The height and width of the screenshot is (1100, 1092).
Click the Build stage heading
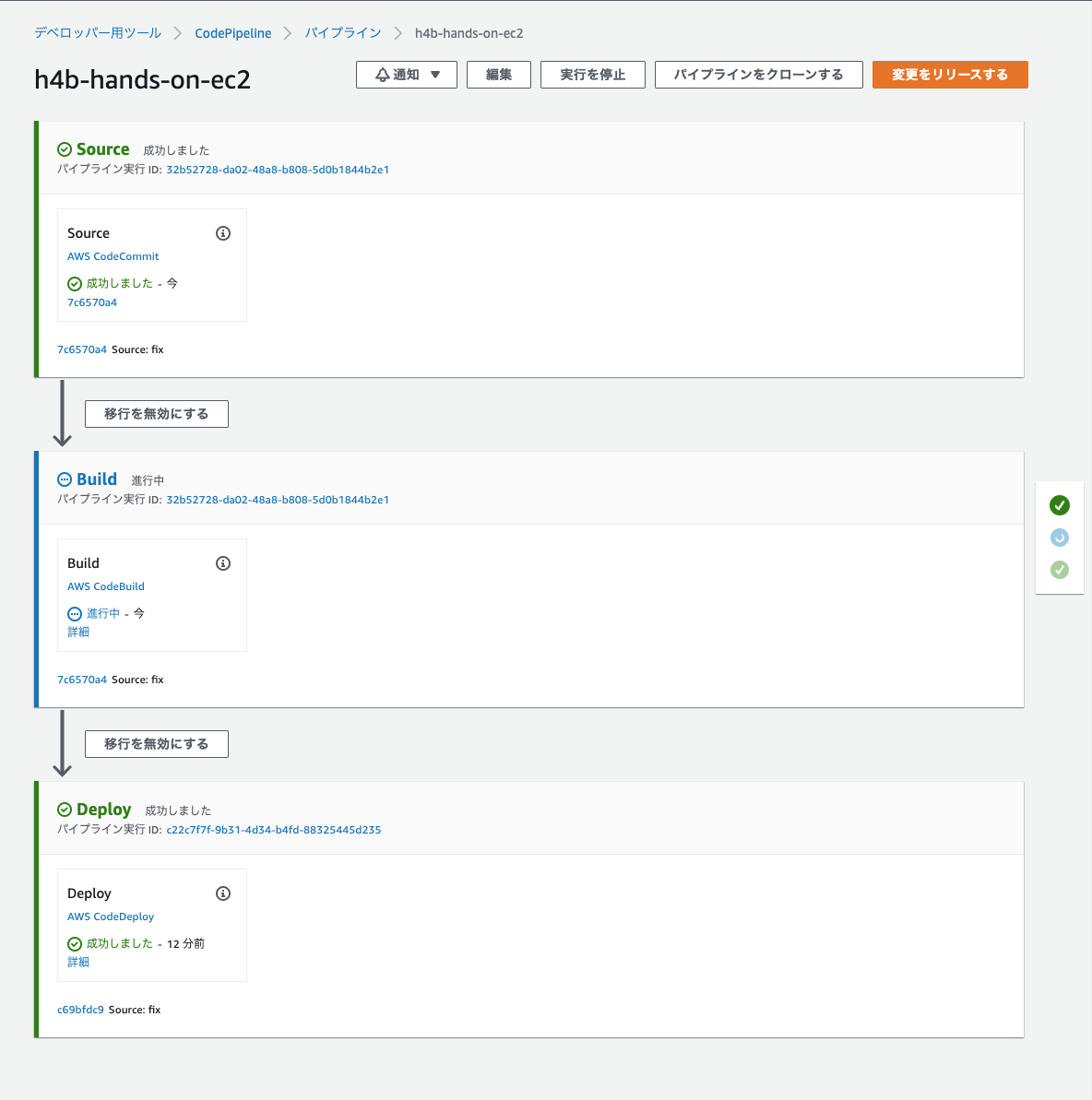97,479
